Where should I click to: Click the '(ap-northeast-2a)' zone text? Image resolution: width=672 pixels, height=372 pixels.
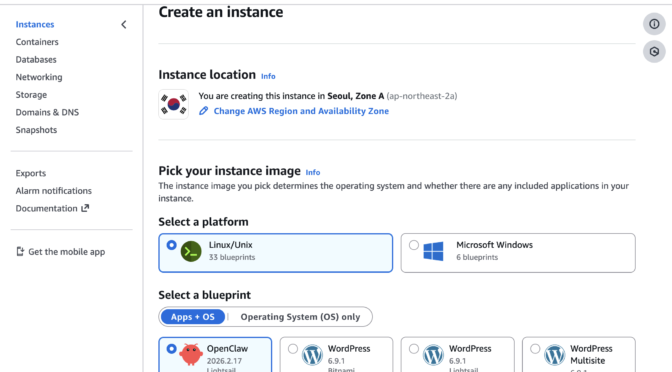[x=422, y=96]
